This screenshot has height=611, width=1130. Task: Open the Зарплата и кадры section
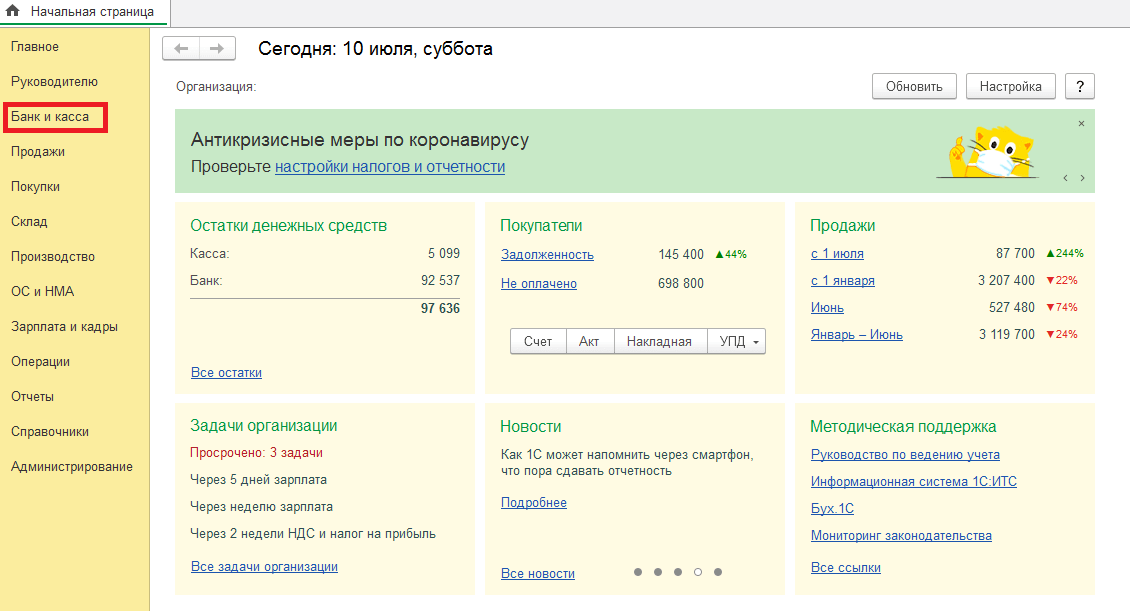[x=64, y=327]
